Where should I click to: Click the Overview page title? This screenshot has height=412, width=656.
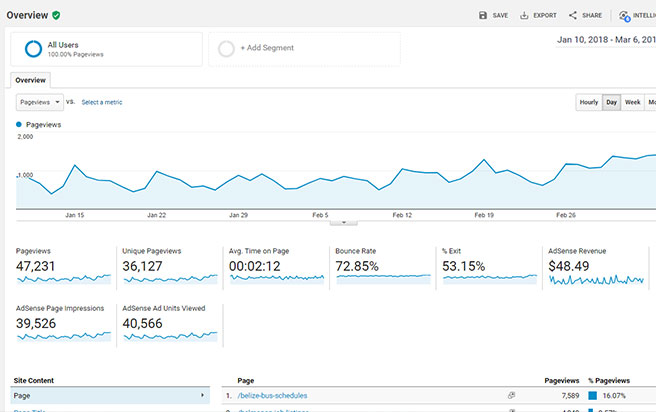pos(27,15)
